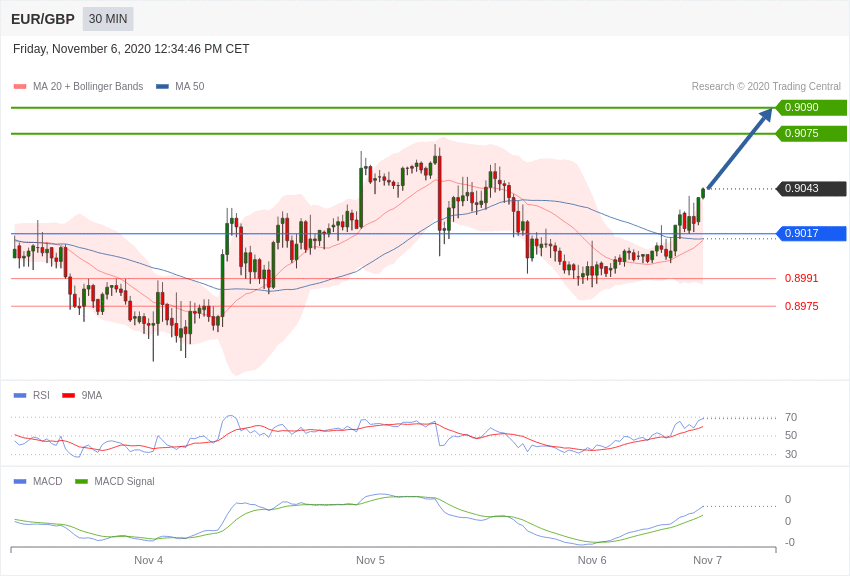Click the RSI legend swatch
The image size is (850, 576).
[20, 396]
